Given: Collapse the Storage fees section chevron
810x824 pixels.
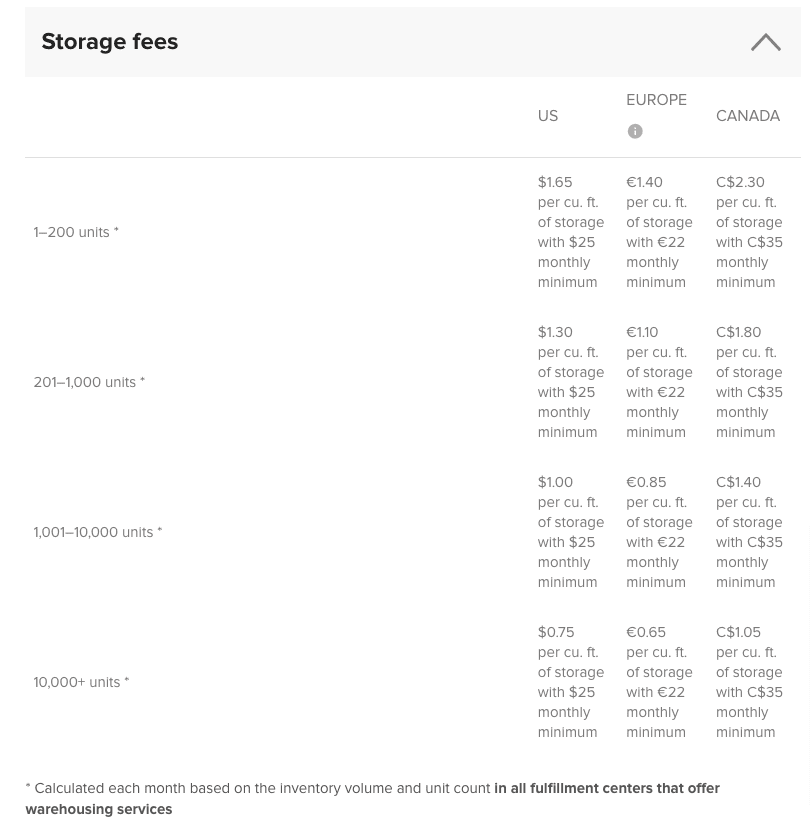Looking at the screenshot, I should pos(765,42).
